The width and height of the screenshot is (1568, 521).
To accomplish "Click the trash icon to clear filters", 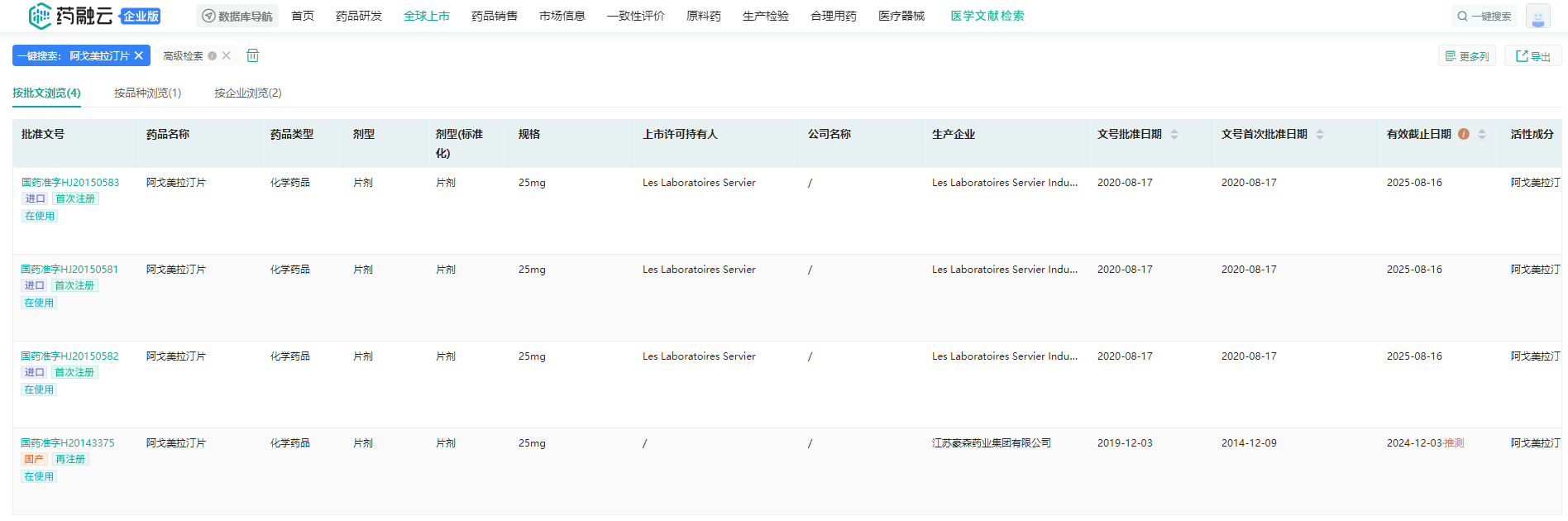I will click(253, 55).
